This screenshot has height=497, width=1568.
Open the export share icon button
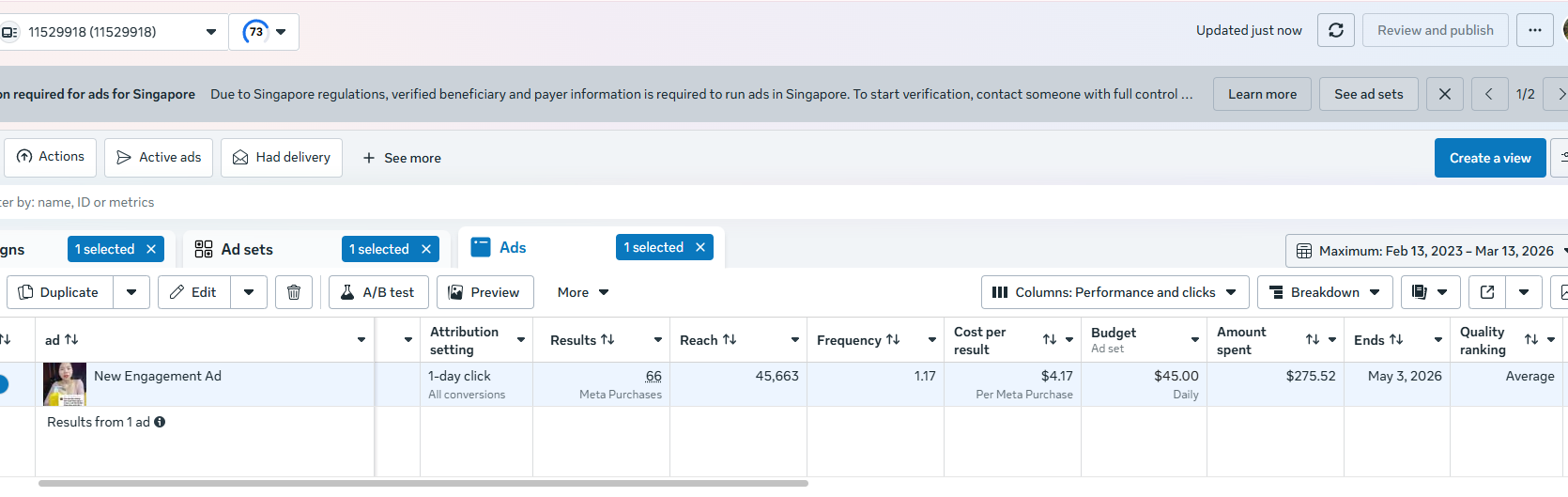click(1487, 292)
